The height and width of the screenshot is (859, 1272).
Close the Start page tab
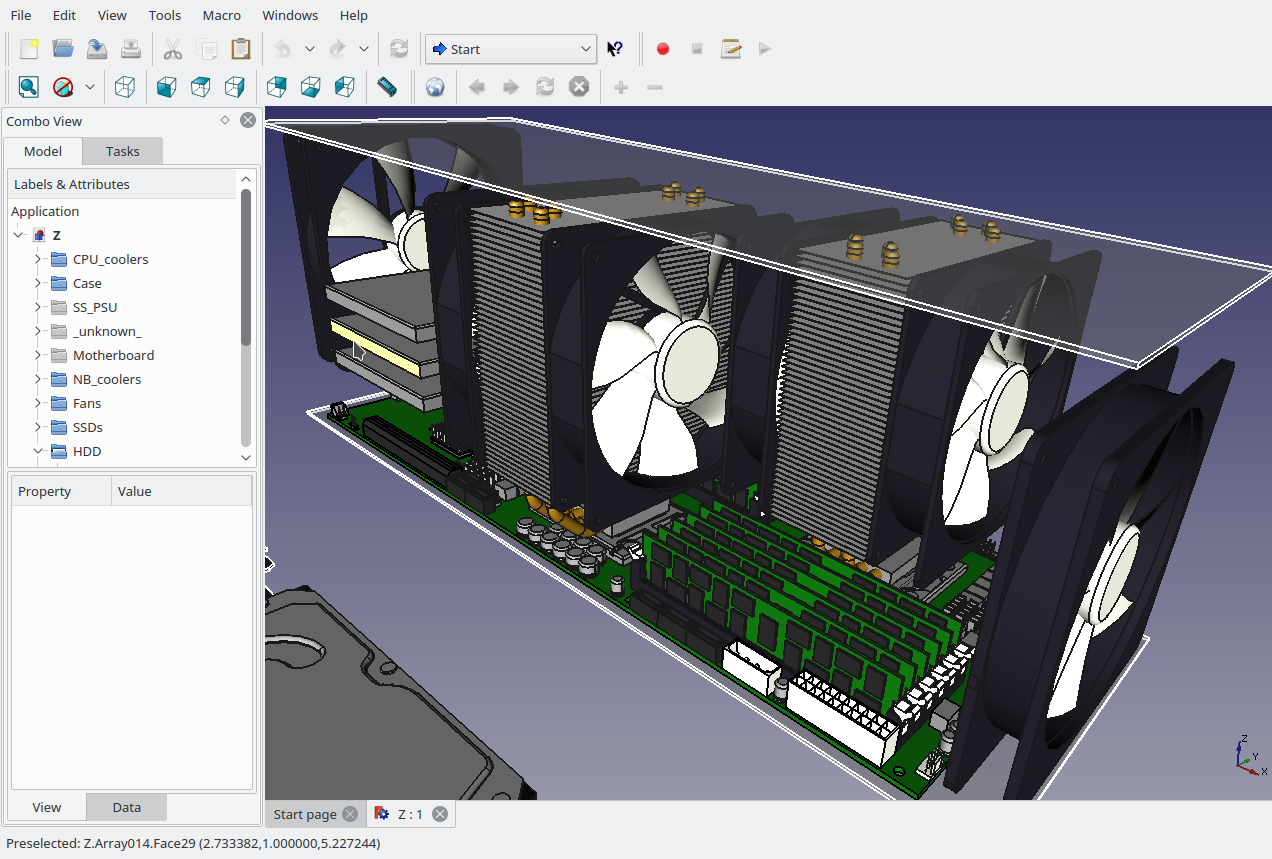click(349, 814)
